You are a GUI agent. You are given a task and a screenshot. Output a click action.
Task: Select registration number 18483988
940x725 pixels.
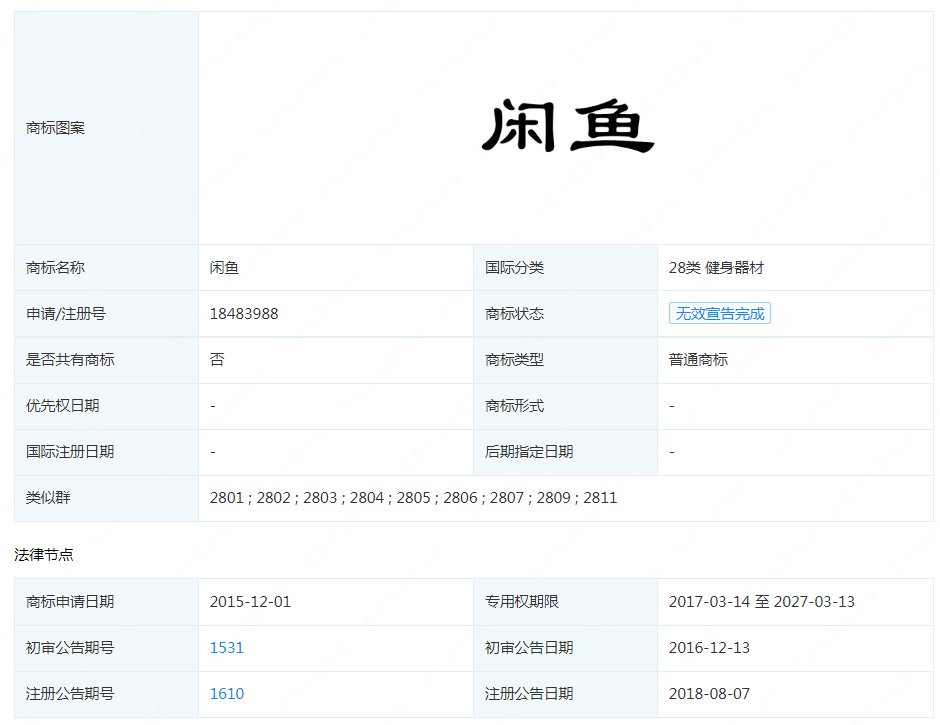244,314
